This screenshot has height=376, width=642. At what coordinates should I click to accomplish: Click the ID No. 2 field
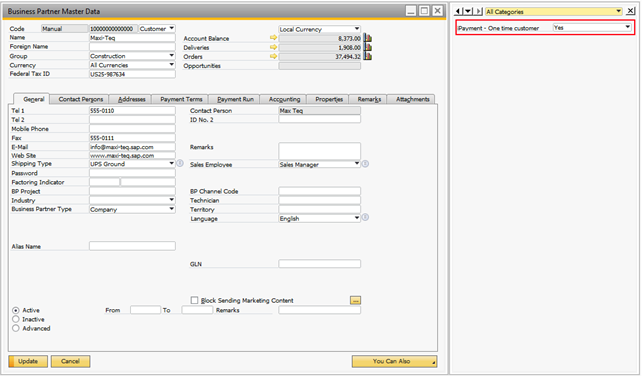click(319, 119)
